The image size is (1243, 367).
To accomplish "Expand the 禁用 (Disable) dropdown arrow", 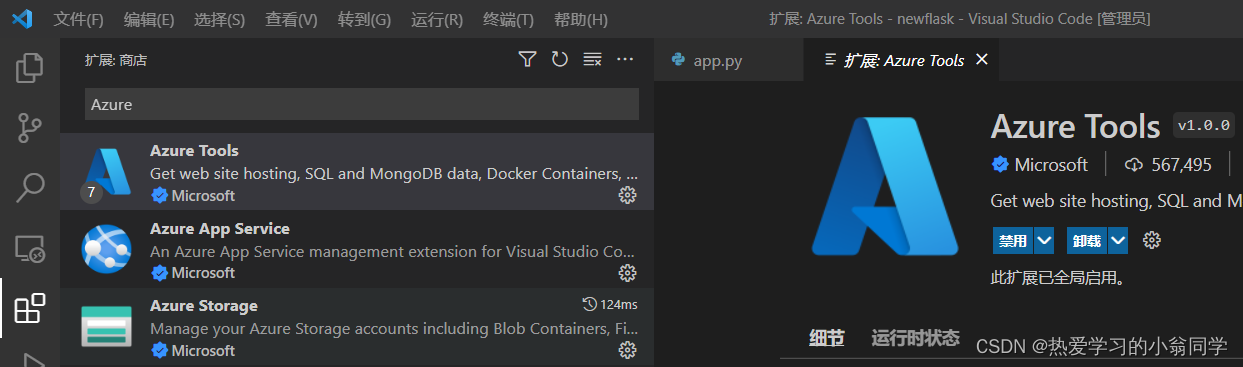I will (x=1044, y=240).
